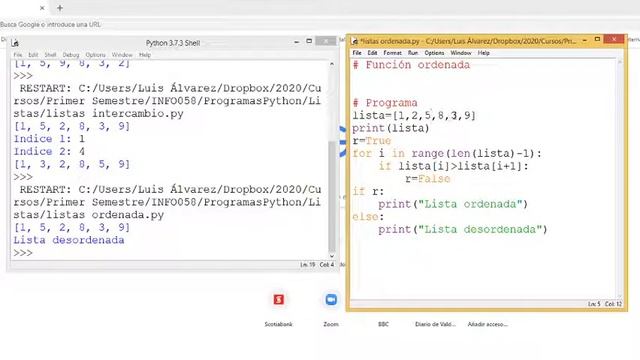
Task: Click 'else:' code line
Action: coord(368,217)
